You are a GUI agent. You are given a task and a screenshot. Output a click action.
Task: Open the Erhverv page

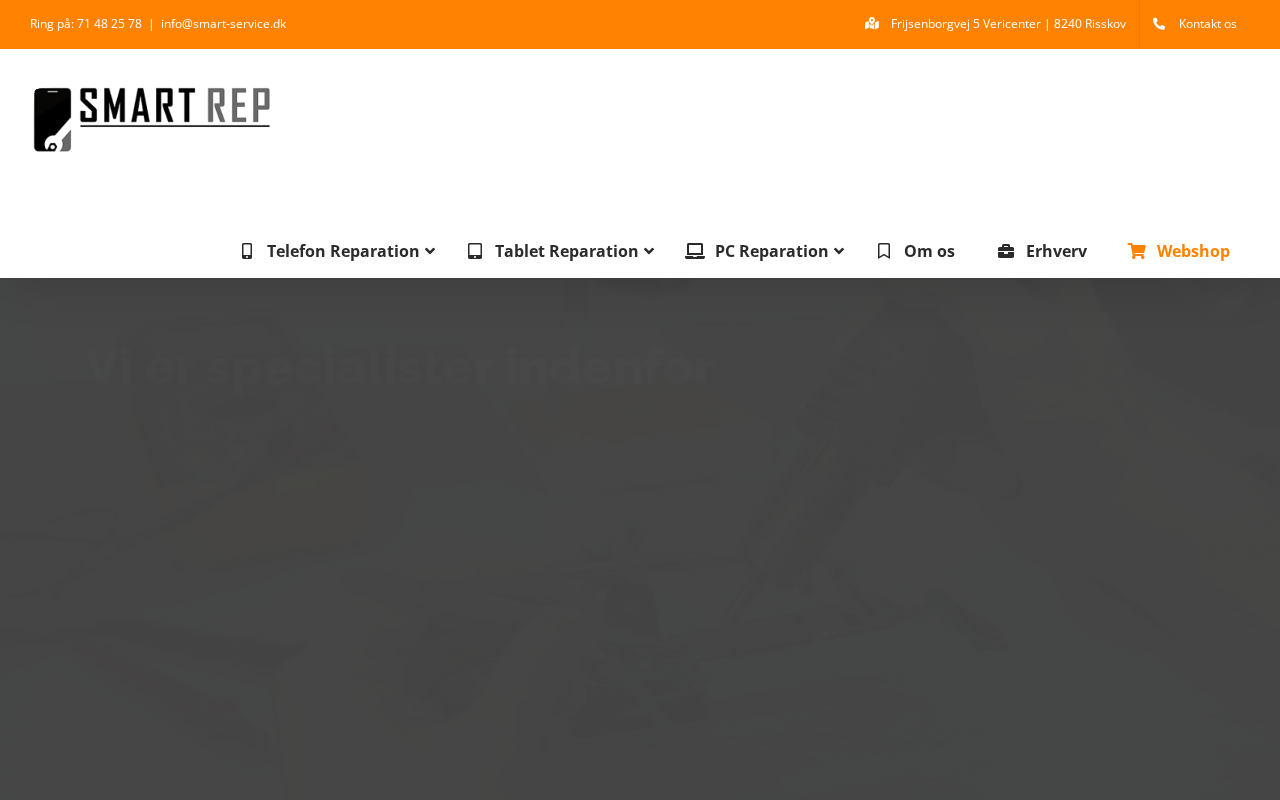(1056, 251)
